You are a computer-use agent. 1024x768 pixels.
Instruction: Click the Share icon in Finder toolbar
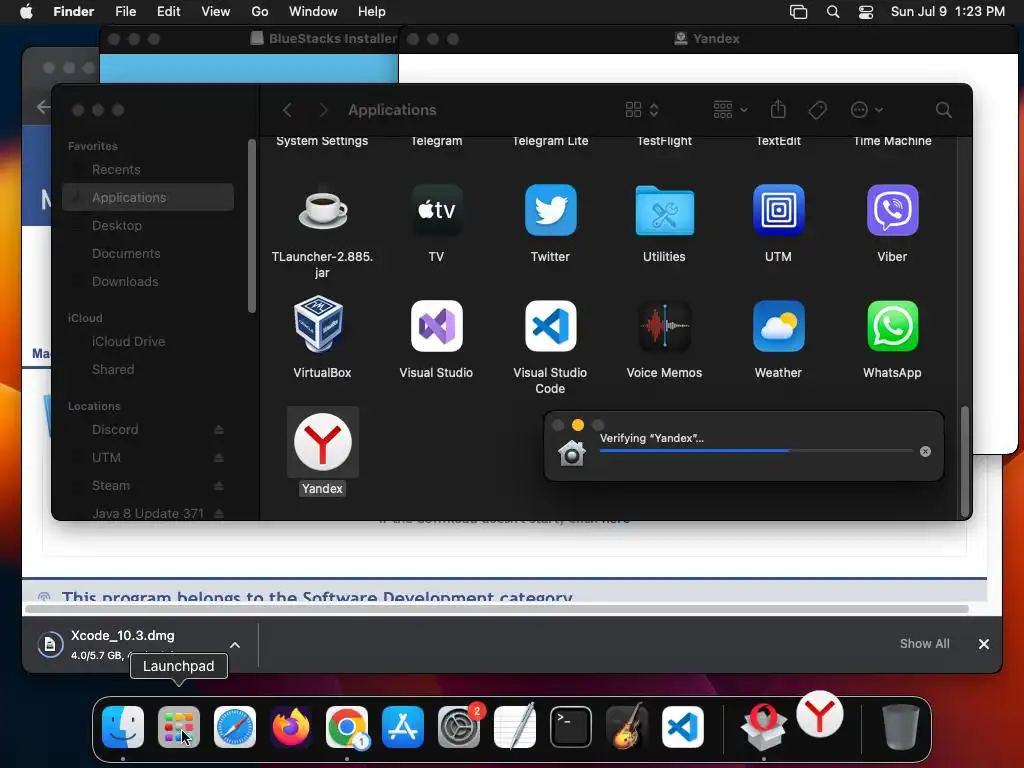[x=778, y=110]
